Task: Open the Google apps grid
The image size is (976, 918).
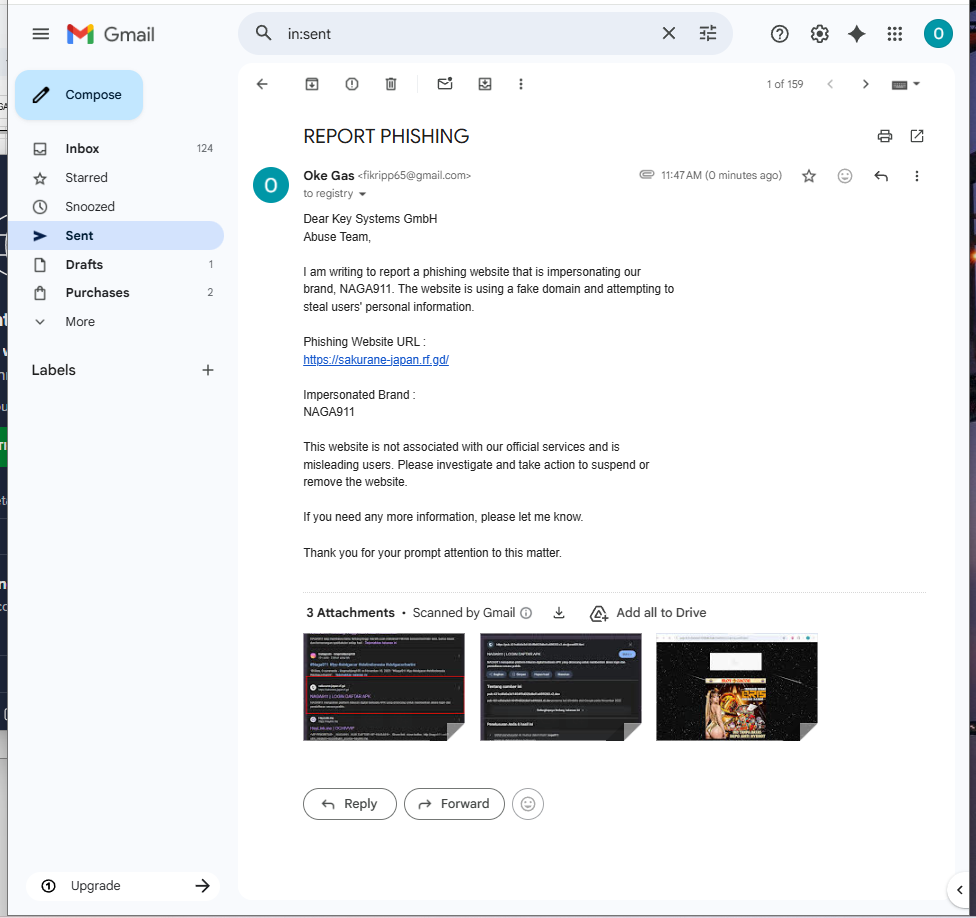Action: [x=894, y=34]
